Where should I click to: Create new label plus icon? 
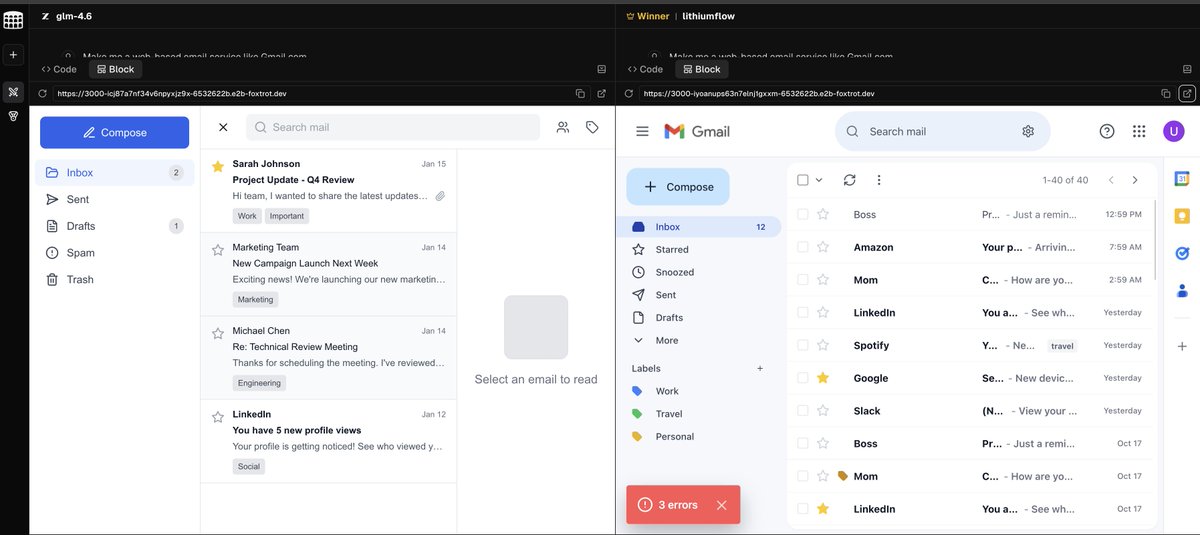click(x=760, y=368)
